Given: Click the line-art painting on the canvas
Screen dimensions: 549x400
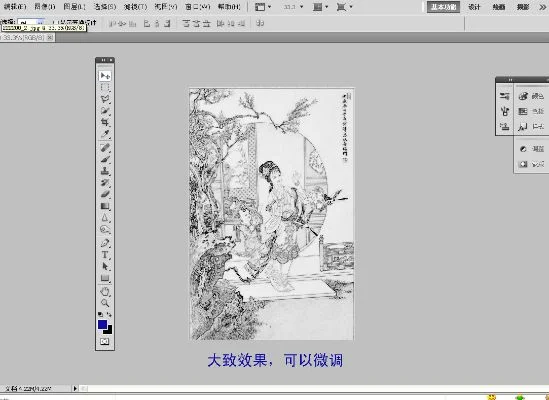Looking at the screenshot, I should (x=272, y=214).
